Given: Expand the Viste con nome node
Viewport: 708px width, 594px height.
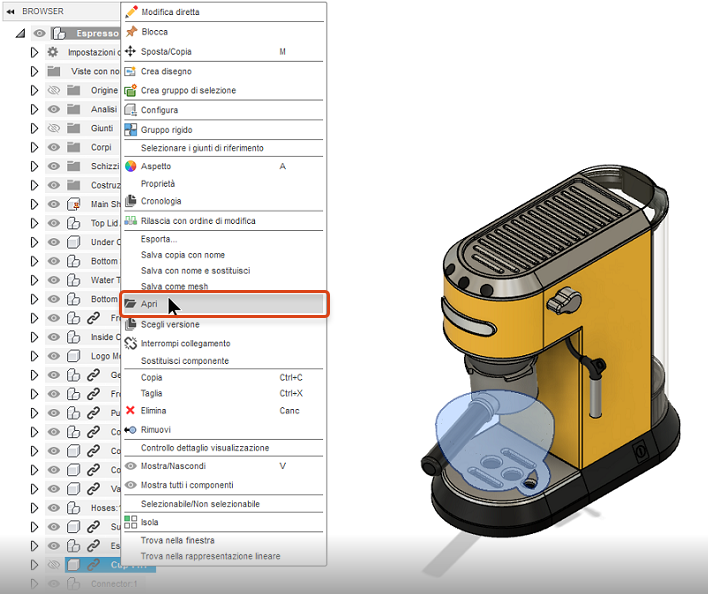Looking at the screenshot, I should [34, 71].
